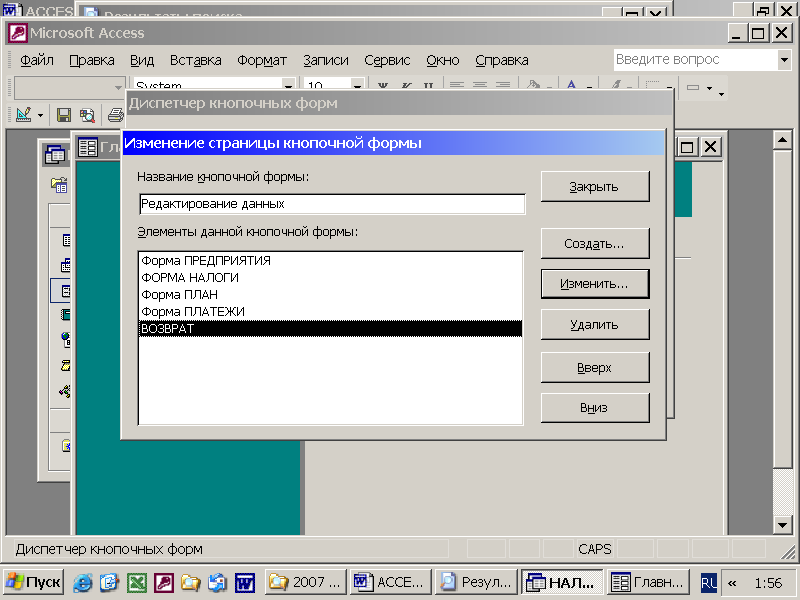Click the Изменить... button
Viewport: 800px width, 600px height.
[595, 284]
